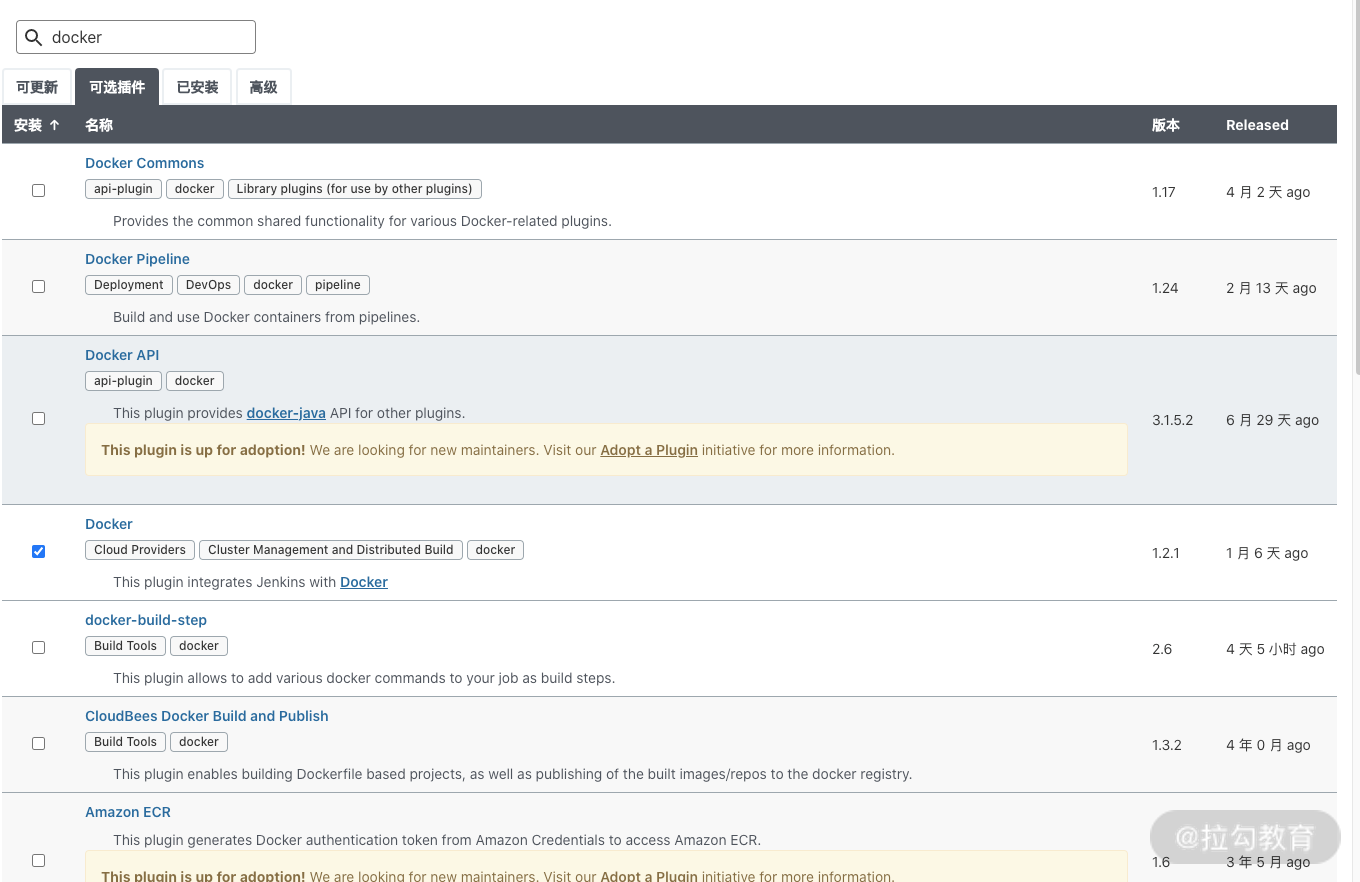Viewport: 1360px width, 882px height.
Task: Click the Cloud Providers tag
Action: (140, 550)
